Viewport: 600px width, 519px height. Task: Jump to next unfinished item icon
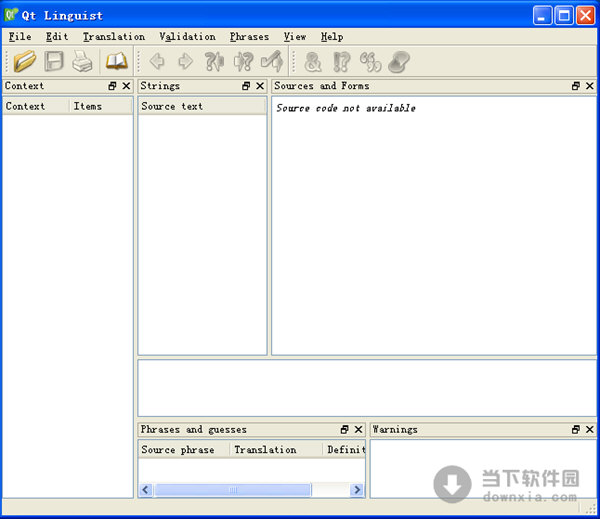tap(244, 61)
